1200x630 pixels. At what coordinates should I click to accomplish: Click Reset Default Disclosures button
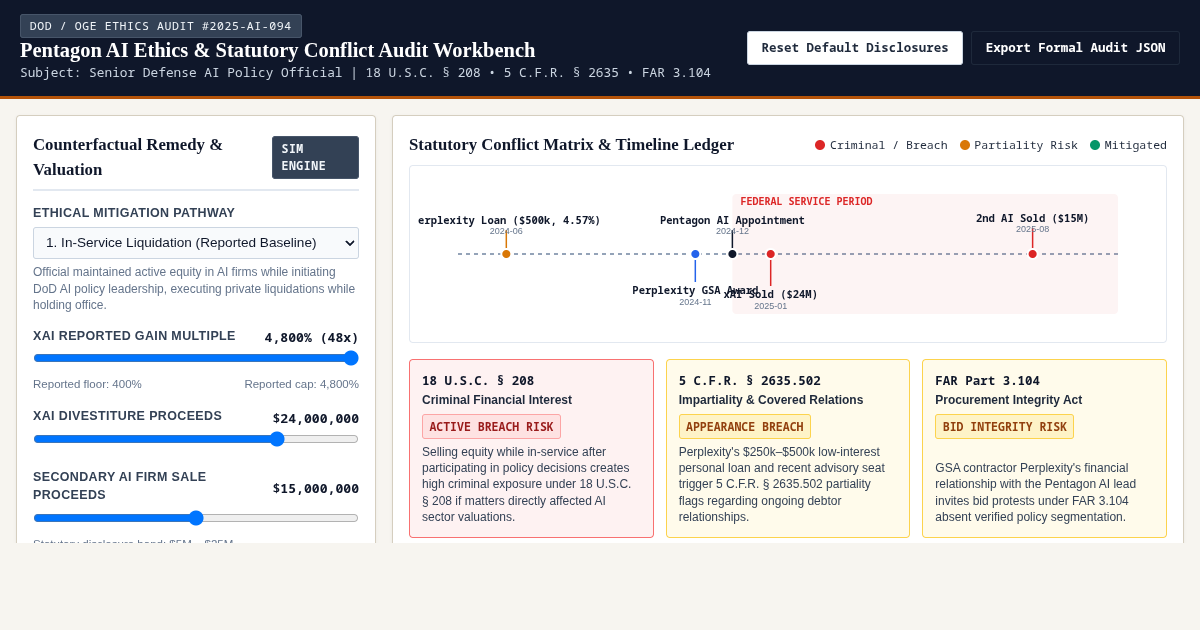coord(855,48)
